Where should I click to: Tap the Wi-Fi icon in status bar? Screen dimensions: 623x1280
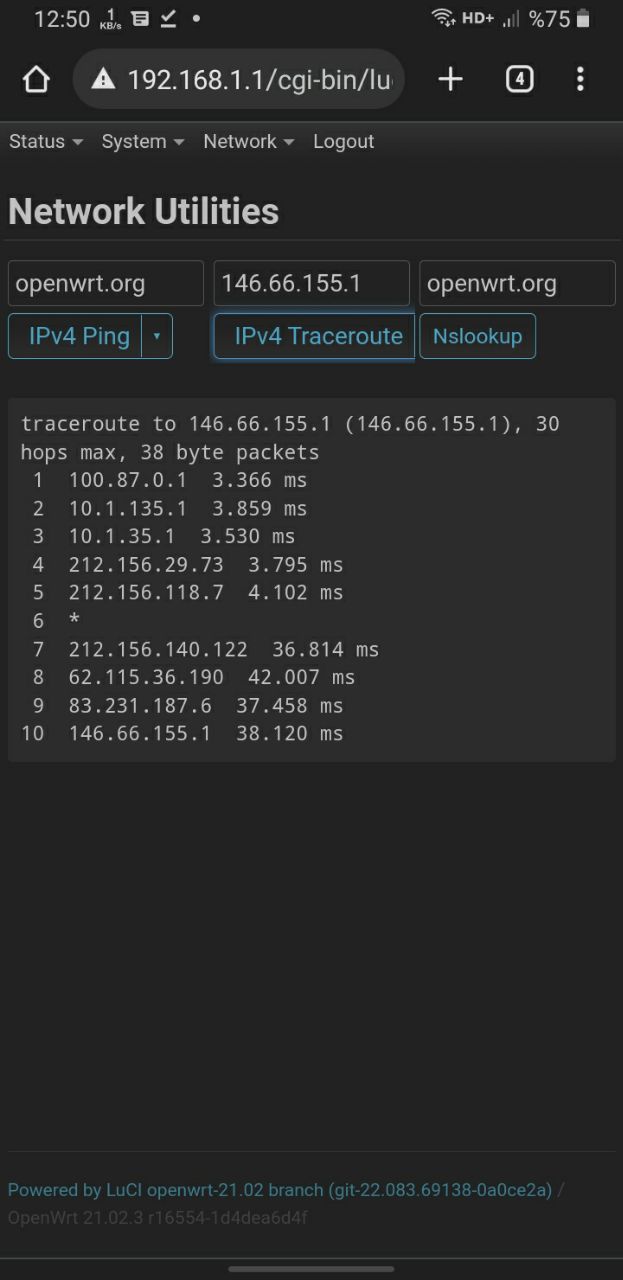[442, 18]
